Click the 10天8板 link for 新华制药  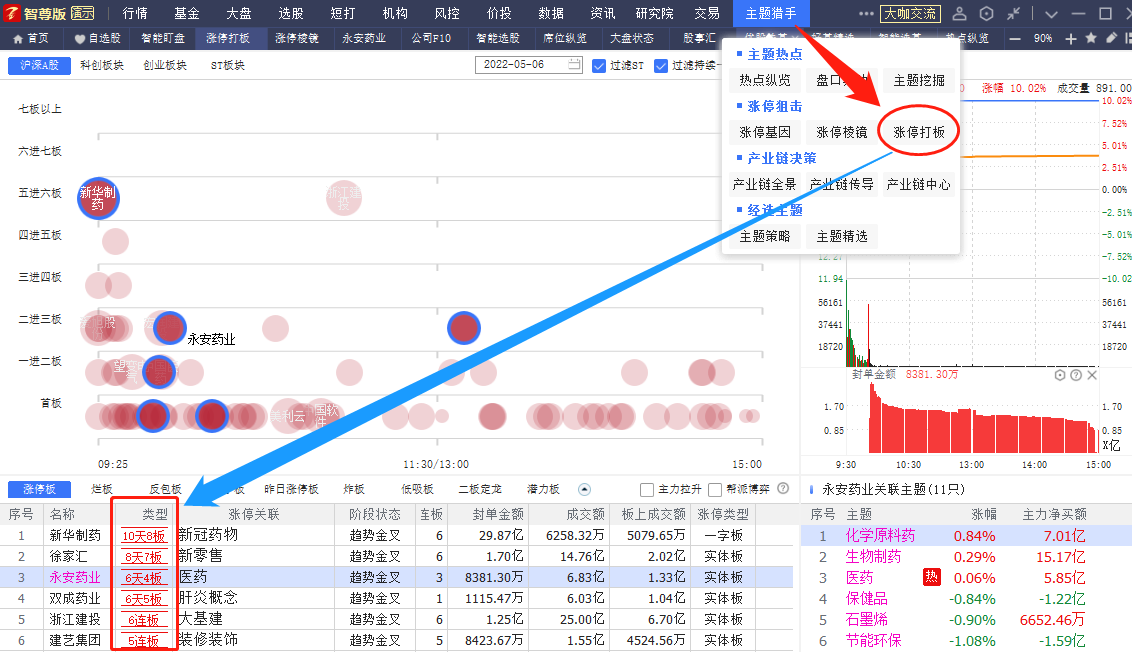[144, 536]
